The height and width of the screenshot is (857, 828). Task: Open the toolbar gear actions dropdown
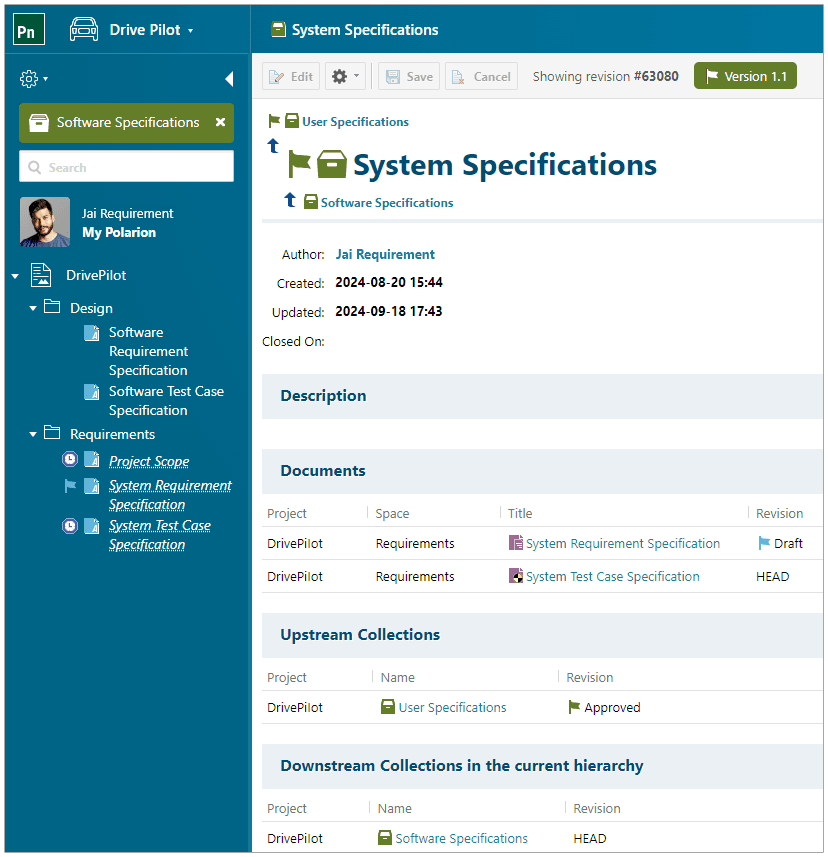345,77
